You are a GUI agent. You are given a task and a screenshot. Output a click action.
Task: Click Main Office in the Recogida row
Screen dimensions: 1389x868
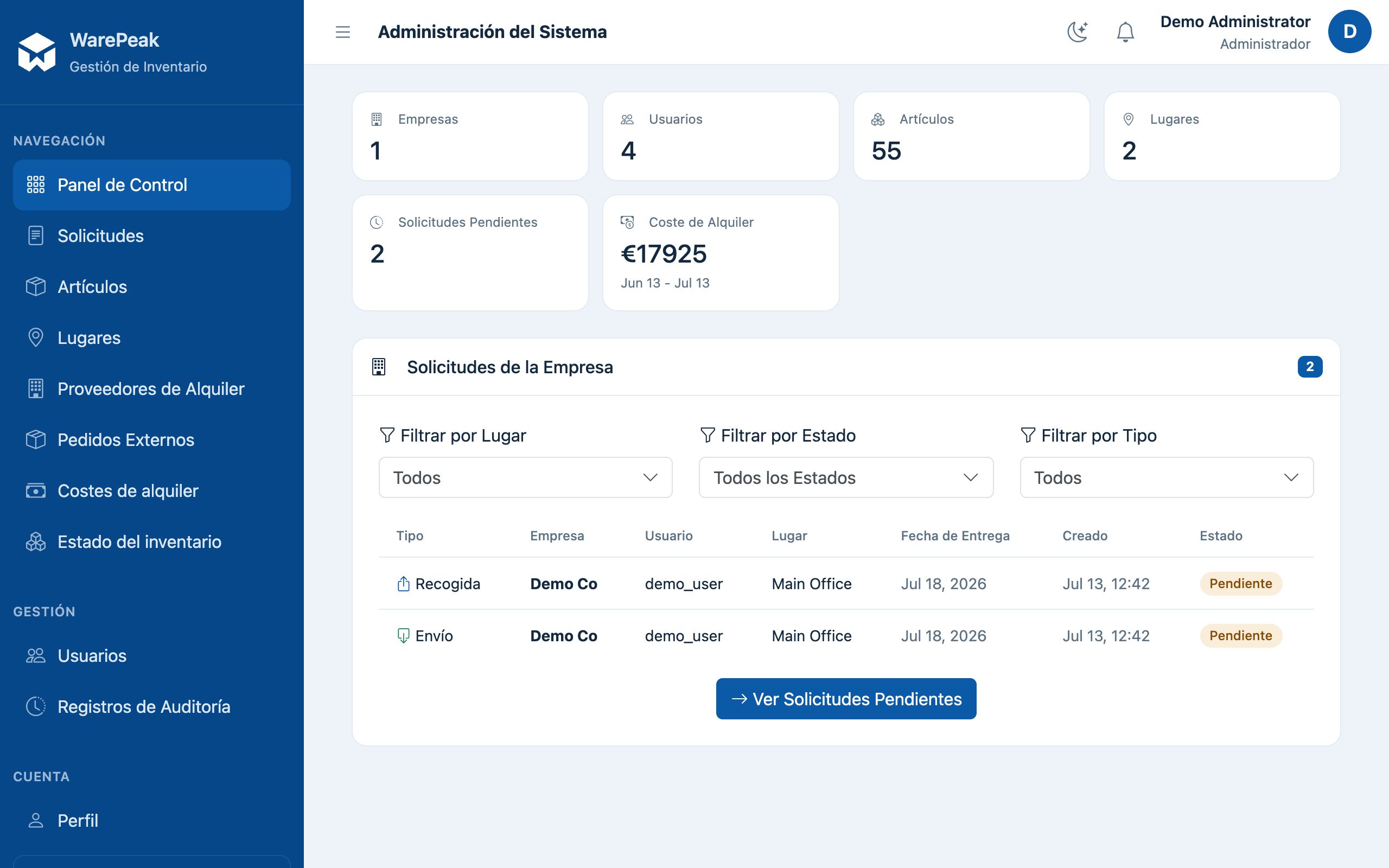[x=812, y=584]
